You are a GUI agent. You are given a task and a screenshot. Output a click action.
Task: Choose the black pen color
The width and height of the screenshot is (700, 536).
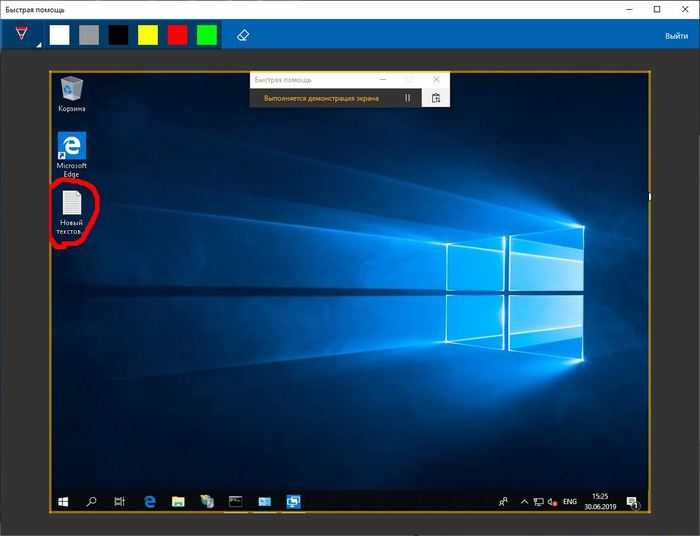(x=118, y=35)
